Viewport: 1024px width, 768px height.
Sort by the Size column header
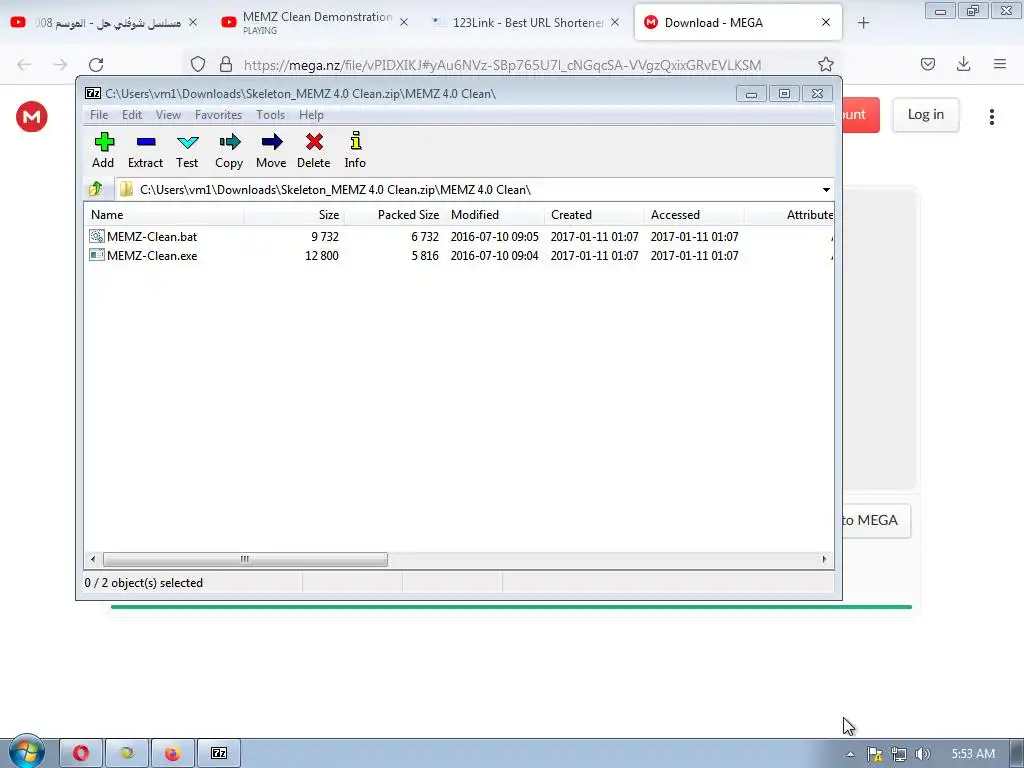295,215
